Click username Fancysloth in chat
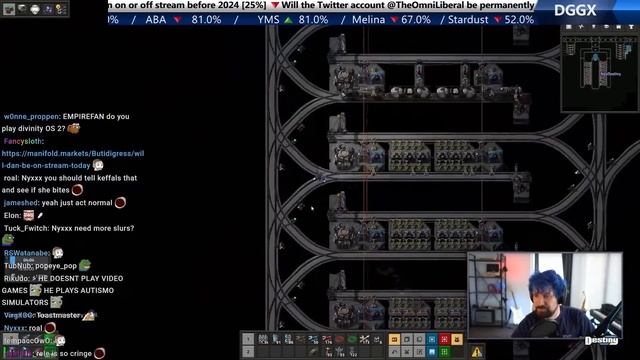 pos(22,141)
